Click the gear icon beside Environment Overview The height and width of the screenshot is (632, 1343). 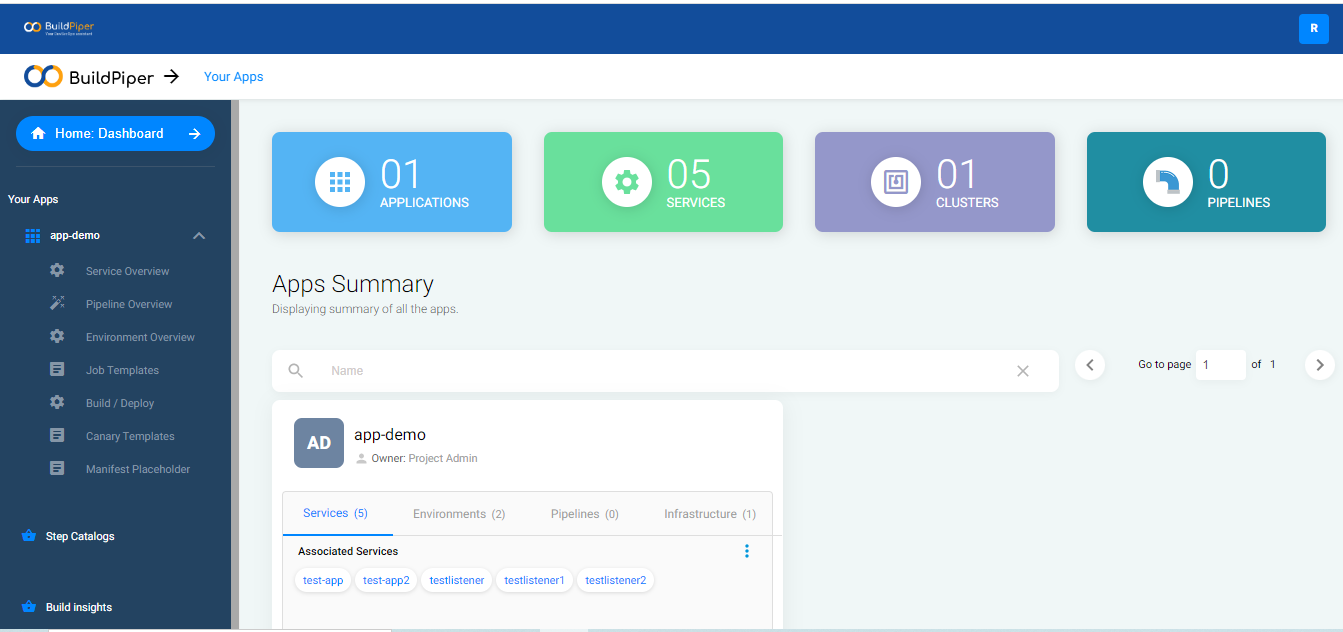(x=57, y=336)
